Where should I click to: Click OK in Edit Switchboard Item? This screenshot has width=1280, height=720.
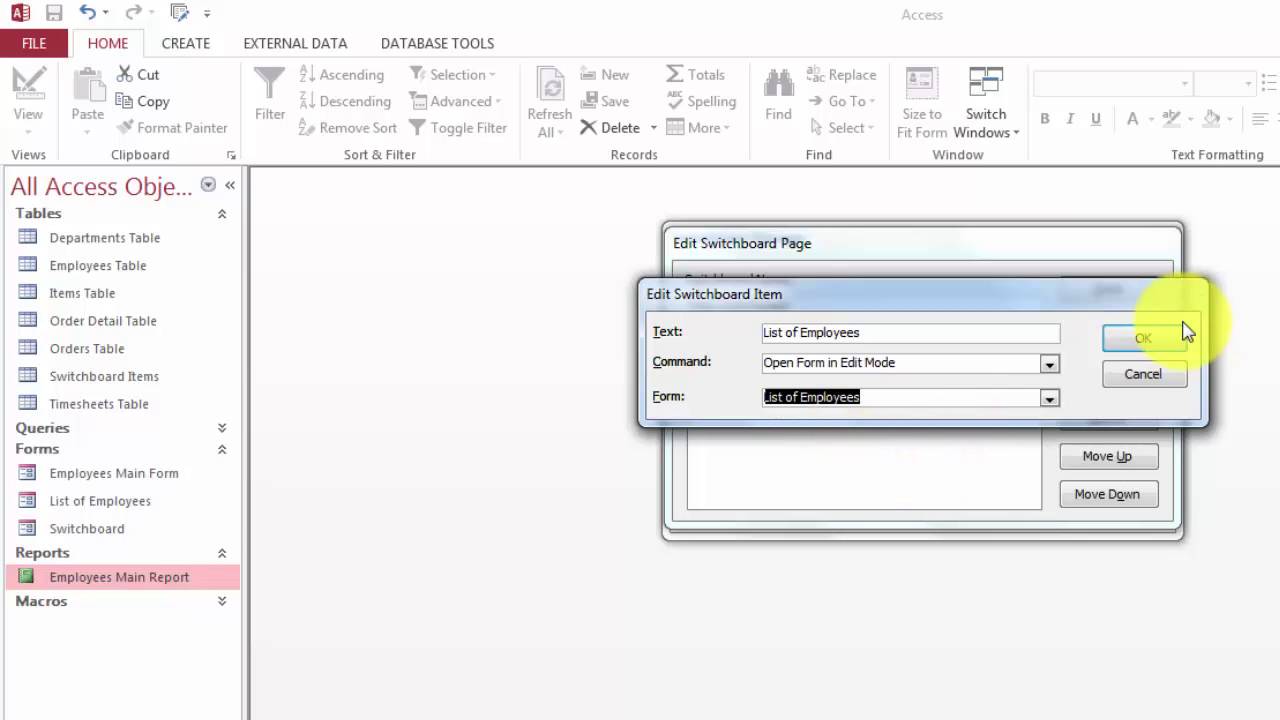click(1143, 338)
